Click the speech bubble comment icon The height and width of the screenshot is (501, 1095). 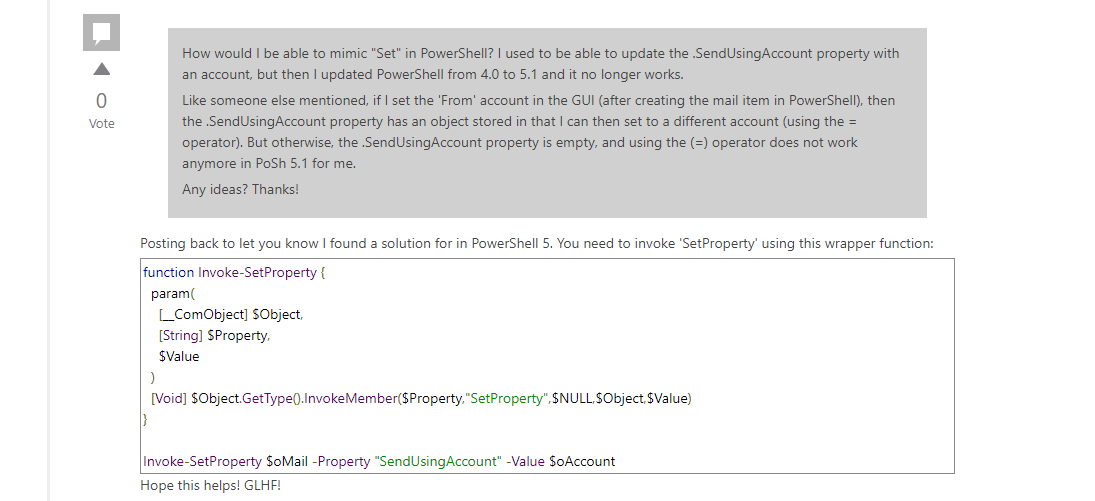coord(101,33)
